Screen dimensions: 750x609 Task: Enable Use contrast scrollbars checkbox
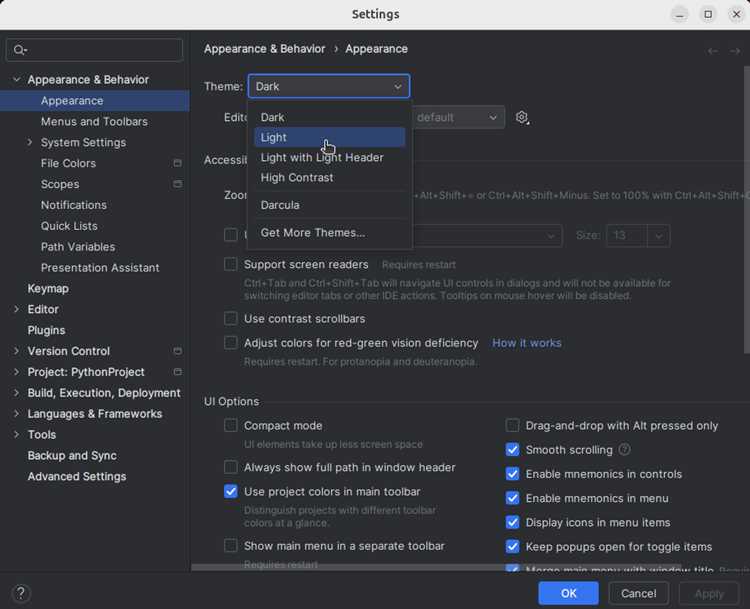[231, 318]
